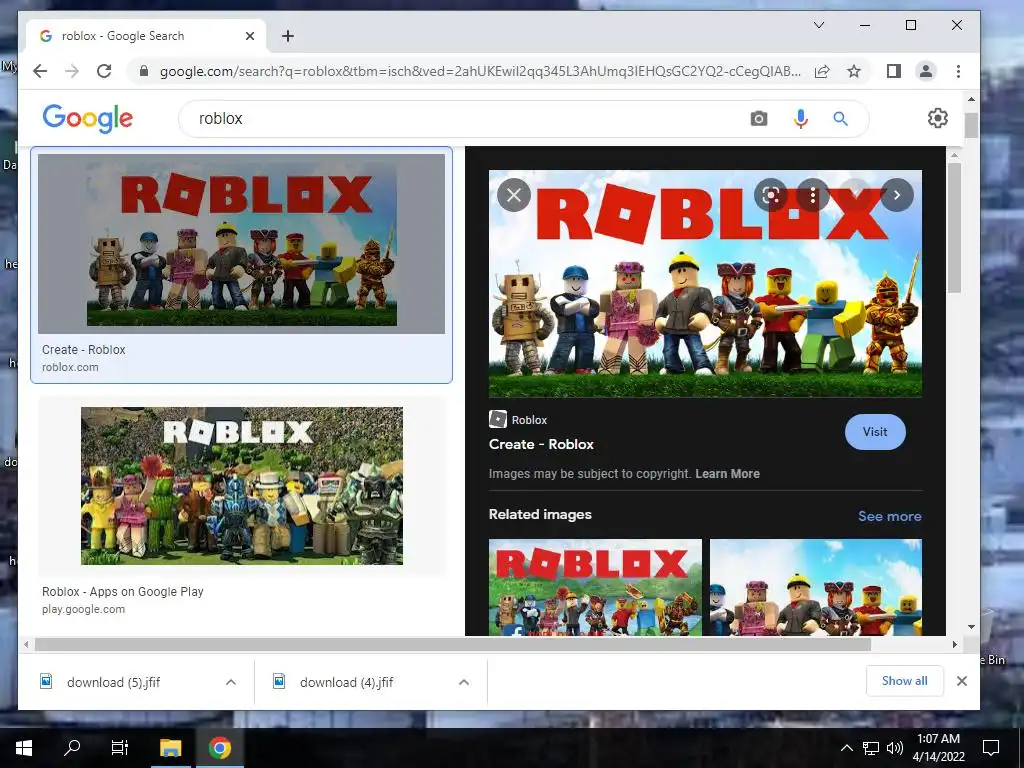This screenshot has width=1024, height=768.
Task: View site information via the lock icon
Action: (x=144, y=71)
